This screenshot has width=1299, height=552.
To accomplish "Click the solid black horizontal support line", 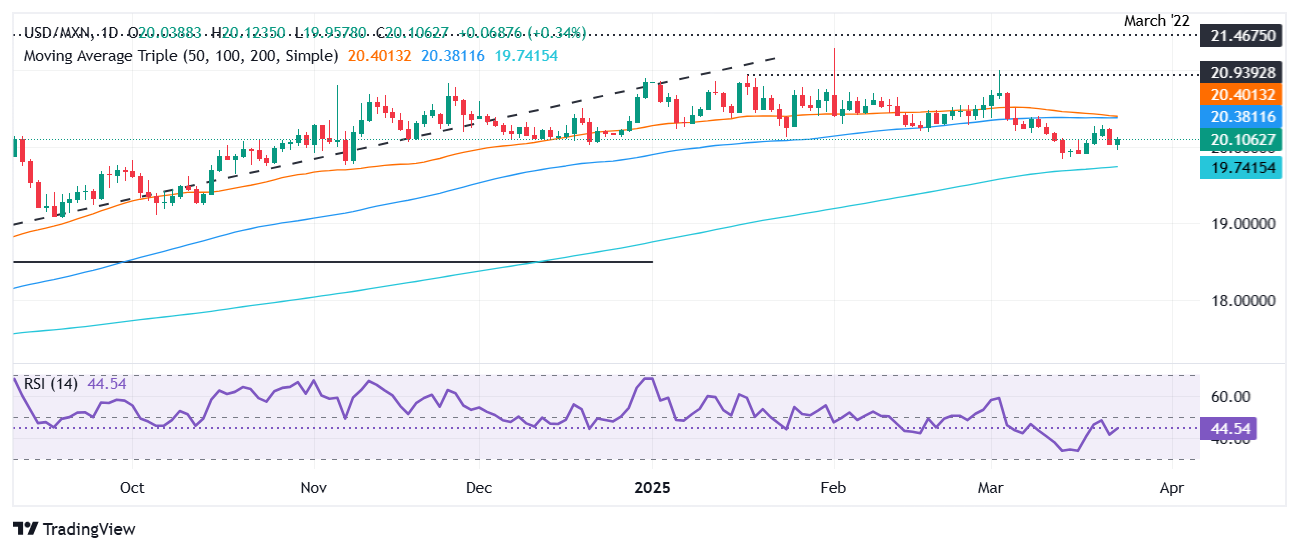I will (x=330, y=262).
